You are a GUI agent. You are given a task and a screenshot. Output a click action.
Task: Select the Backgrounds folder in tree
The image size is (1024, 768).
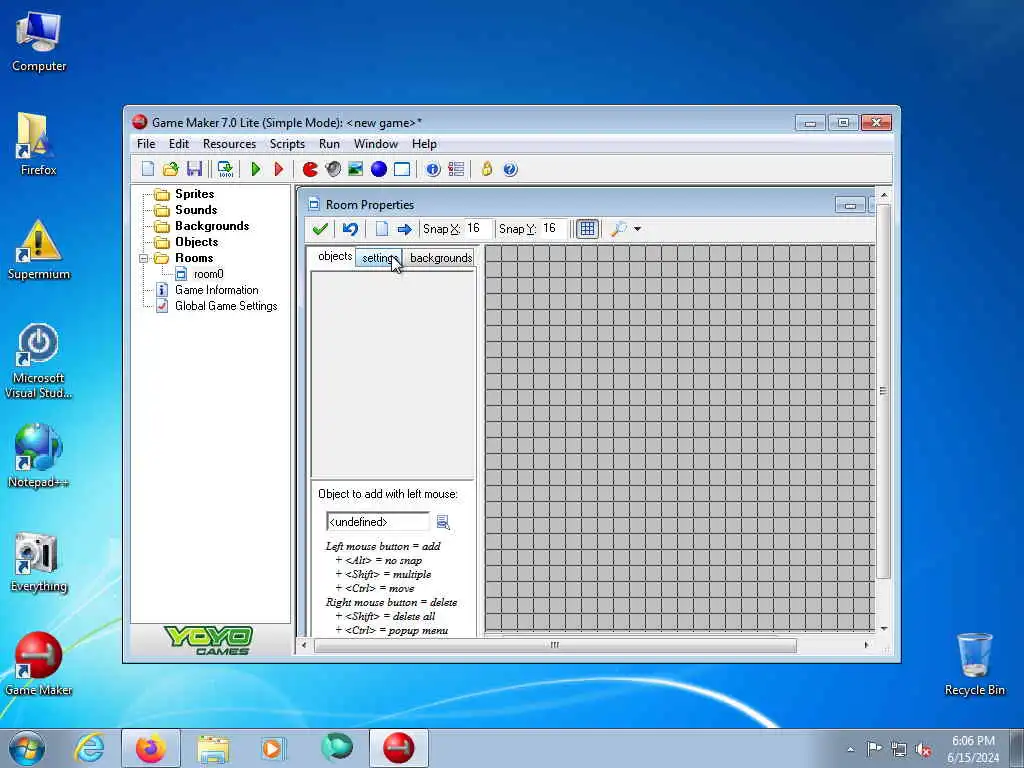coord(212,226)
